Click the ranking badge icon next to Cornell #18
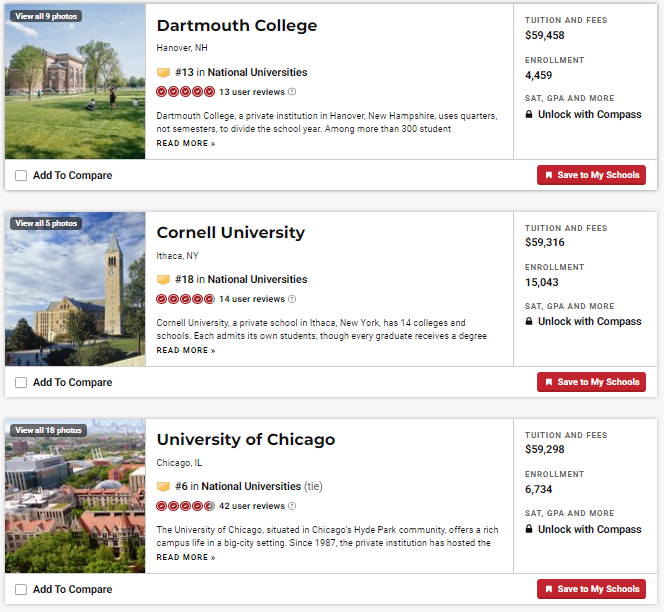 point(163,280)
